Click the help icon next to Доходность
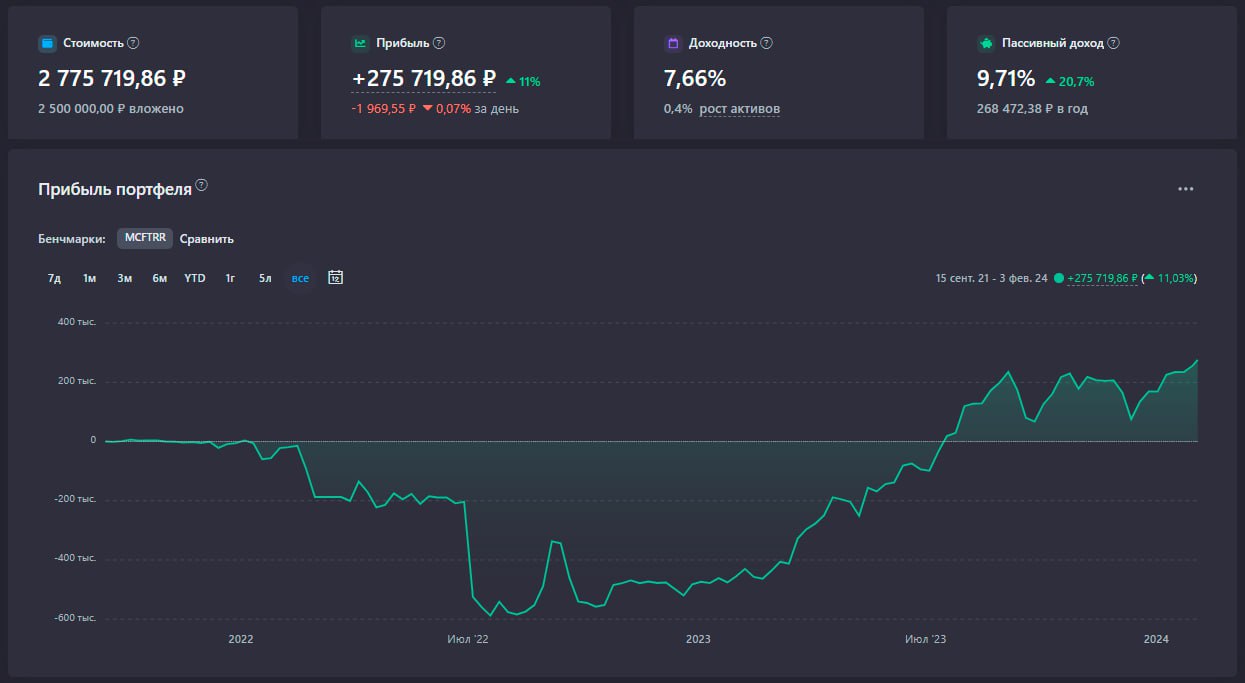Viewport: 1245px width, 683px height. point(767,44)
